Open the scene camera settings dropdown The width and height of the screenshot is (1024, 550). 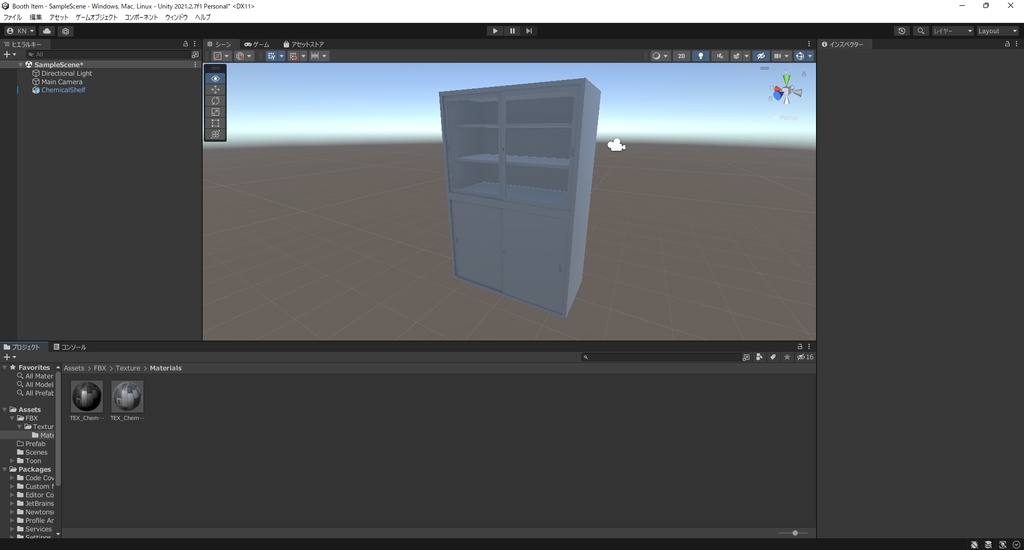[x=781, y=56]
